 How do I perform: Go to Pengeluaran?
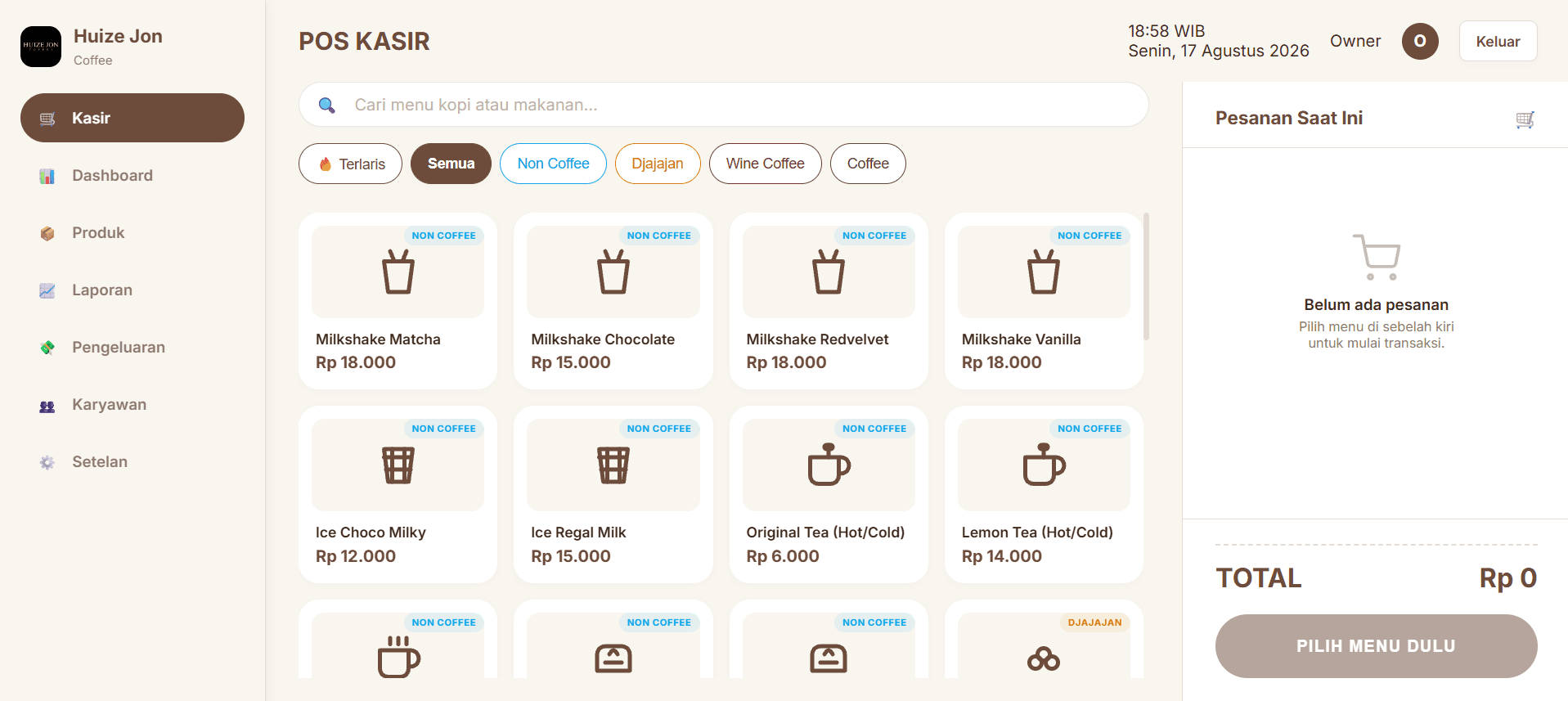click(x=133, y=347)
